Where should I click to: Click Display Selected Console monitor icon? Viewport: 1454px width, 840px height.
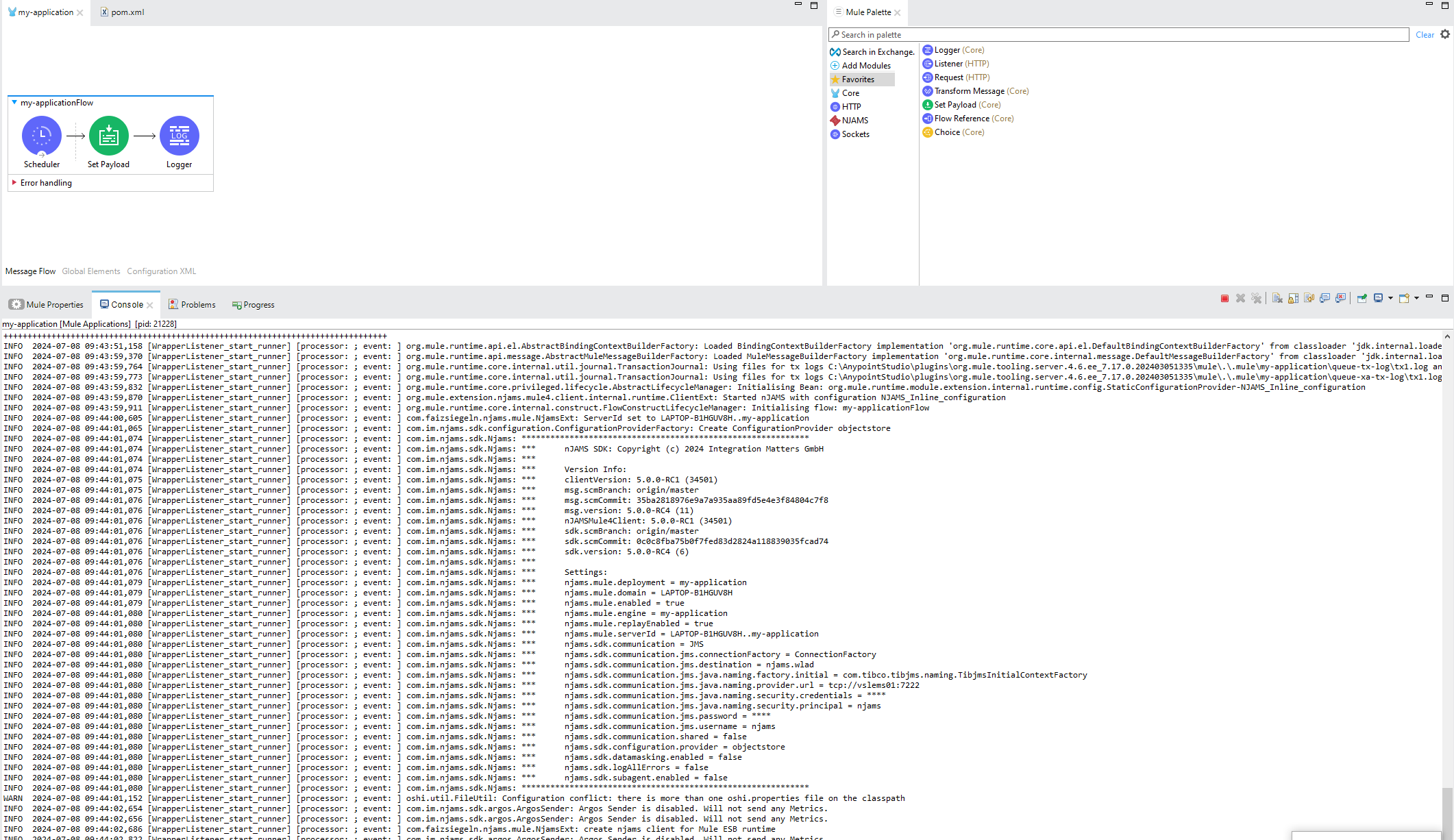[x=1378, y=298]
